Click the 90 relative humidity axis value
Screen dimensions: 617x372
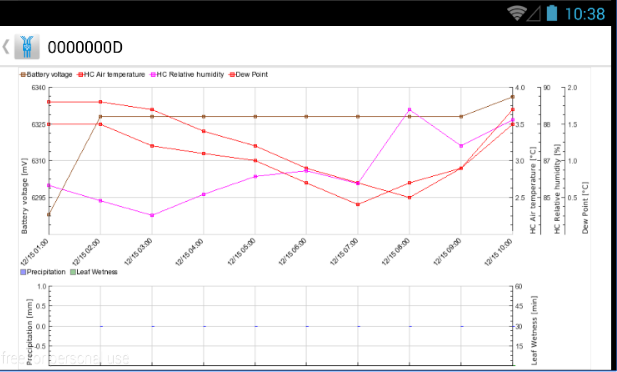tap(547, 87)
